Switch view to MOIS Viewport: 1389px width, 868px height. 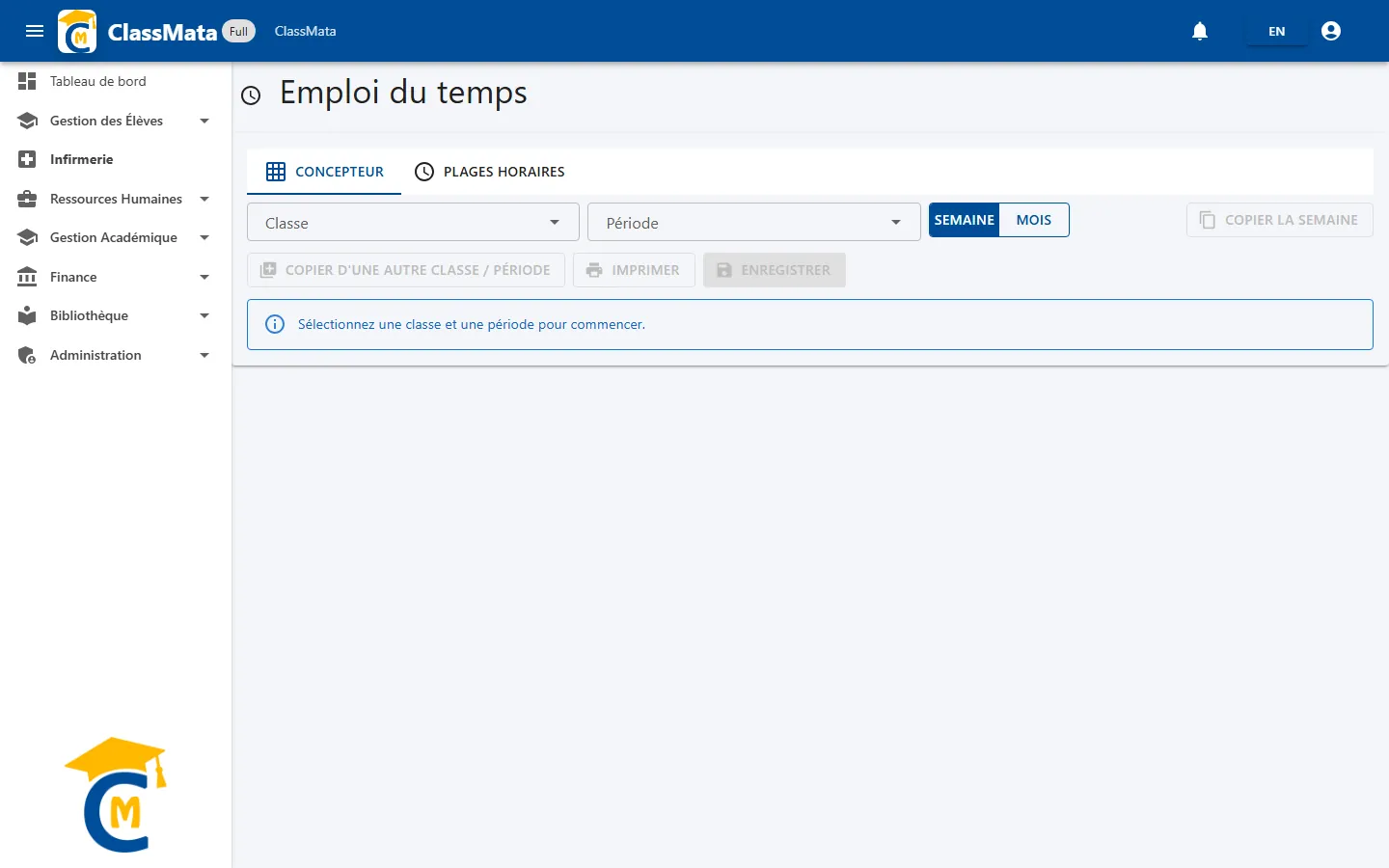point(1034,220)
